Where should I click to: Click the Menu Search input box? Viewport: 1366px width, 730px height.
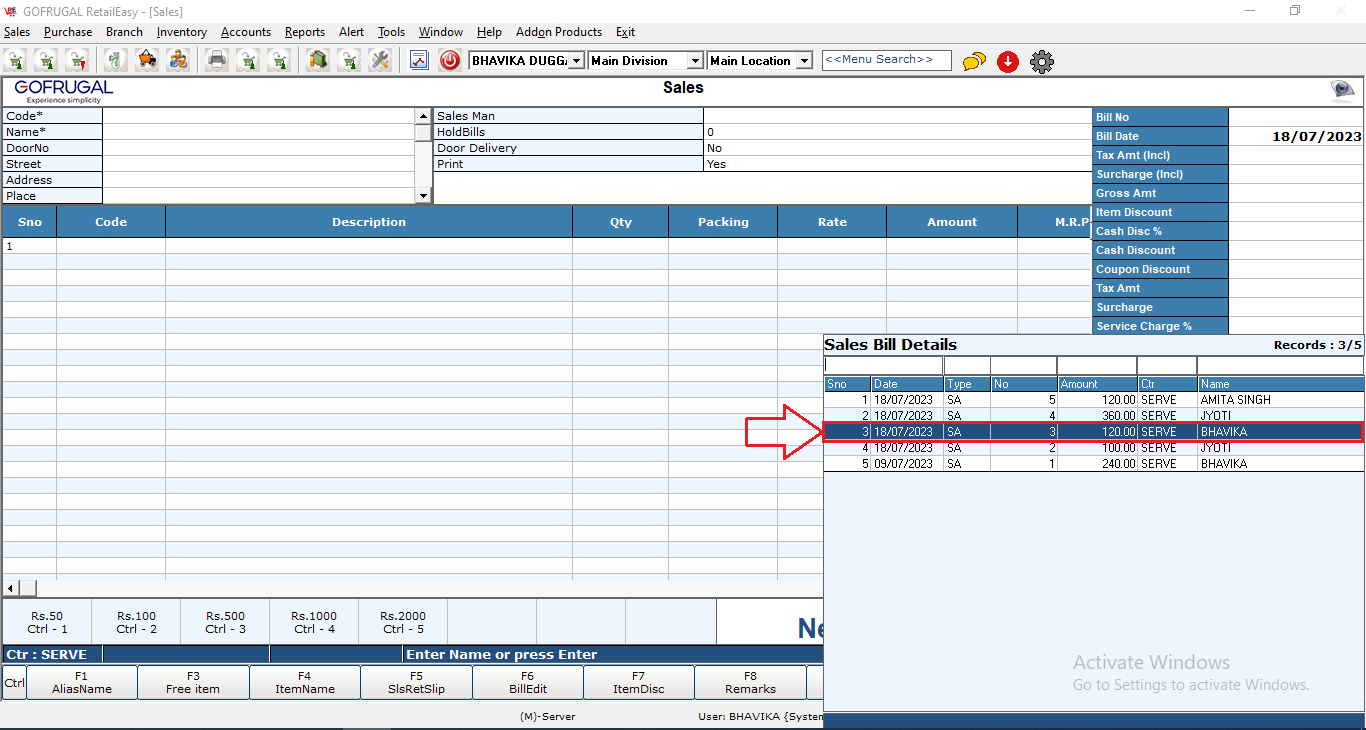886,60
